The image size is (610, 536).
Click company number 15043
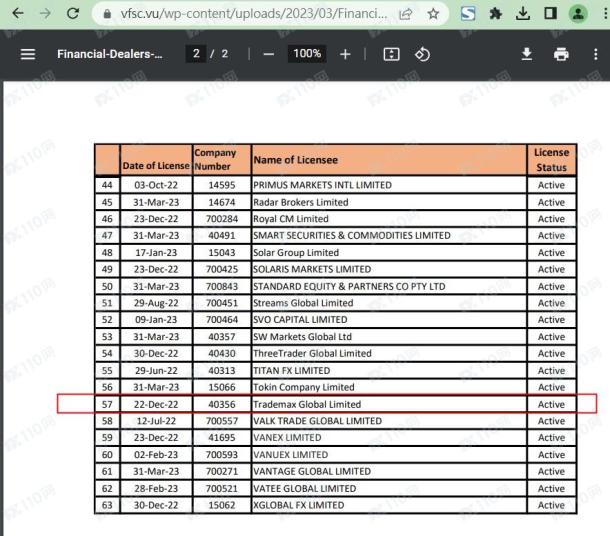(222, 253)
